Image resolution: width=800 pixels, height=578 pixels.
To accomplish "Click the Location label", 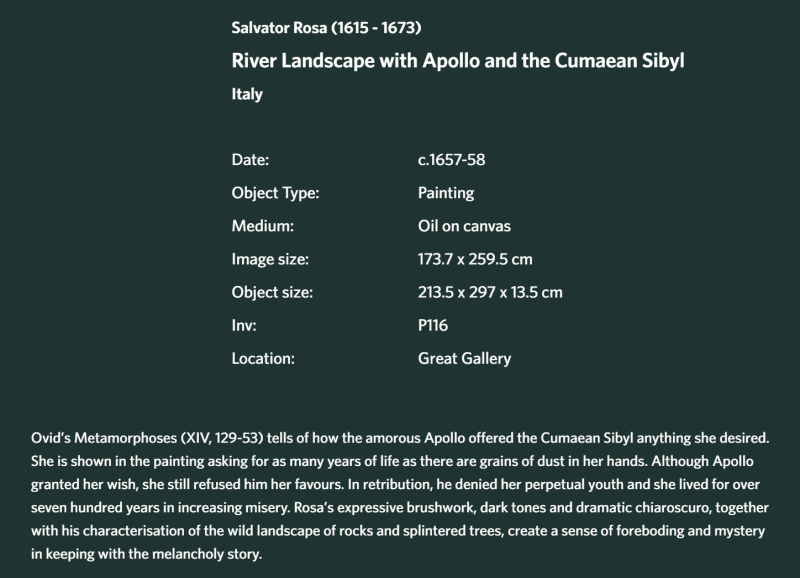I will pyautogui.click(x=263, y=359).
